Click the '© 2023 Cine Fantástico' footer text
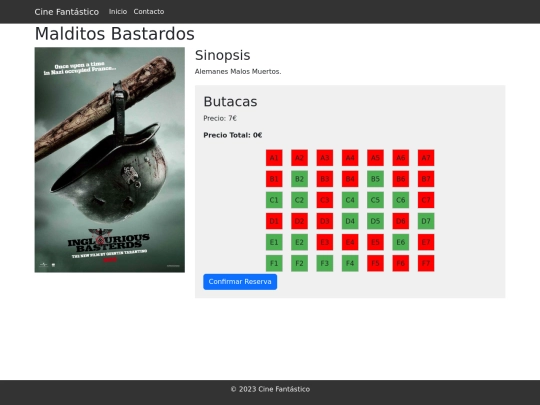540x405 pixels. 270,389
